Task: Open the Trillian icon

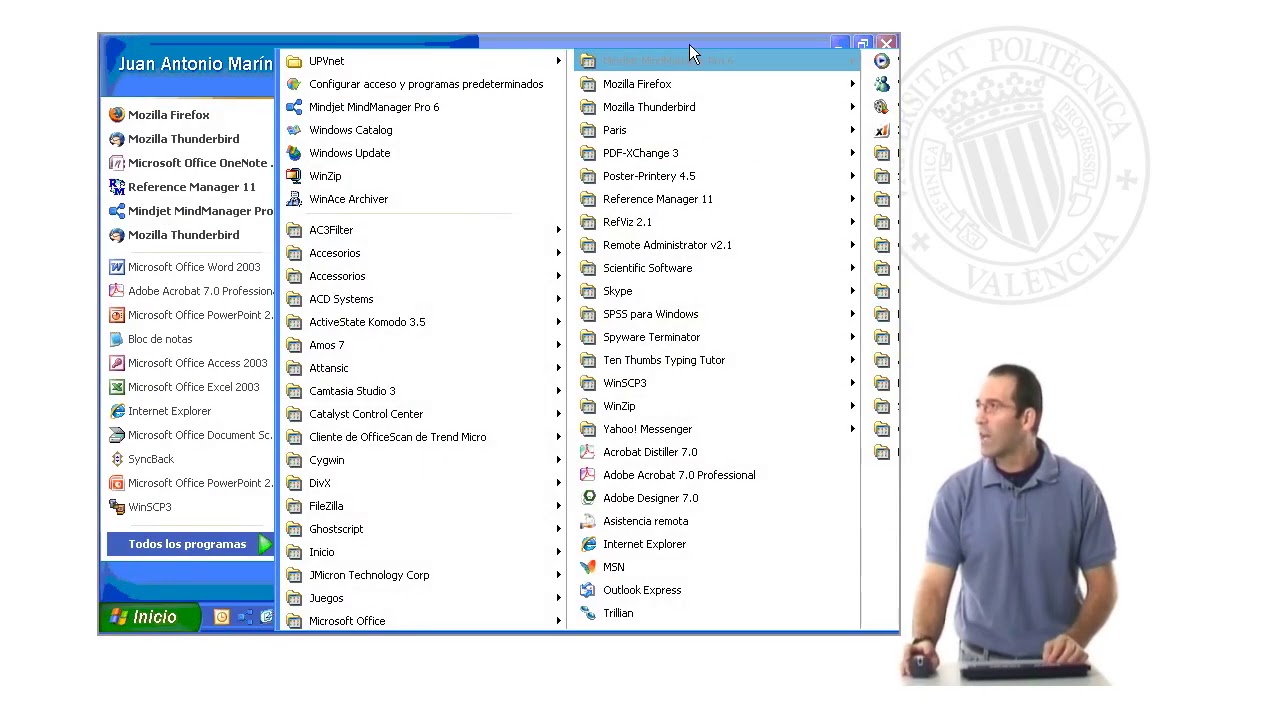Action: coord(588,613)
